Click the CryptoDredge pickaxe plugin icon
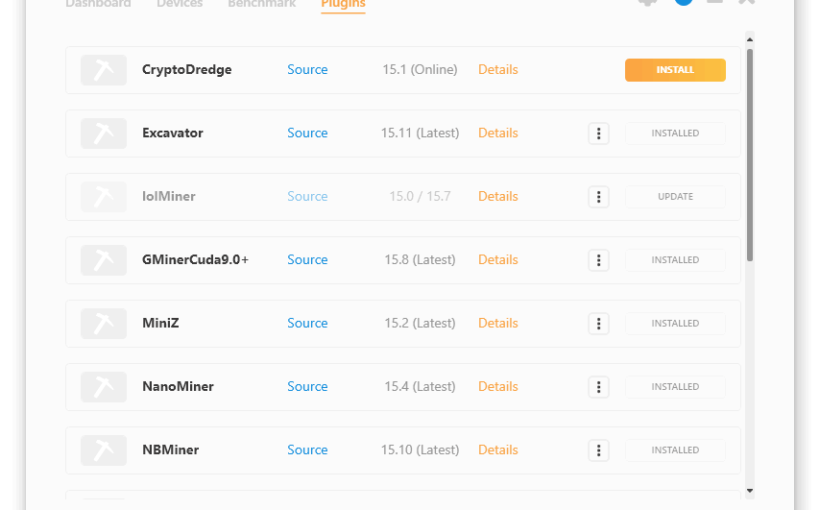820x510 pixels. point(103,70)
